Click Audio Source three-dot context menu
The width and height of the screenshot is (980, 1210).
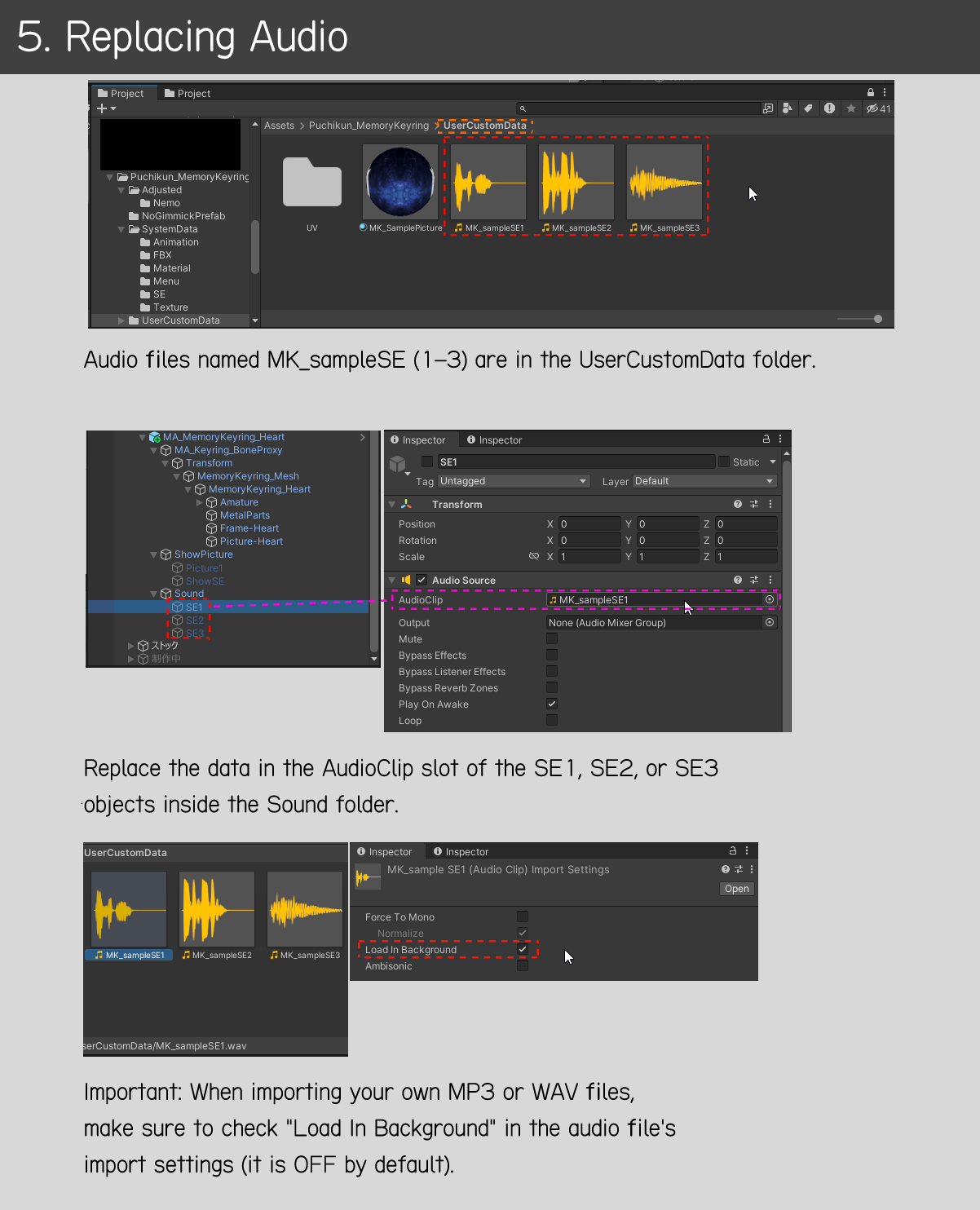770,581
